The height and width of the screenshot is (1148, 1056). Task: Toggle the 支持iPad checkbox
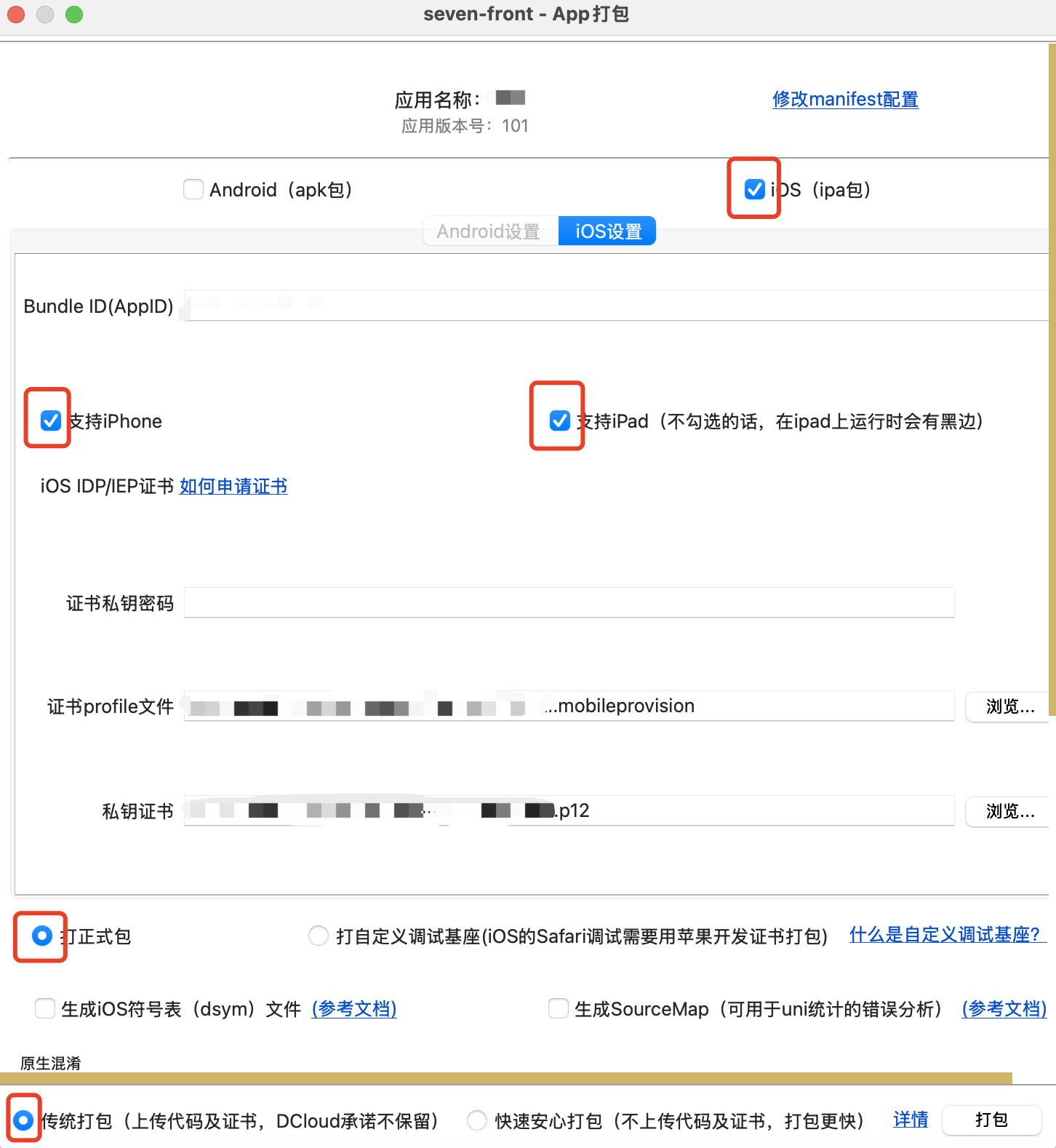pyautogui.click(x=559, y=420)
